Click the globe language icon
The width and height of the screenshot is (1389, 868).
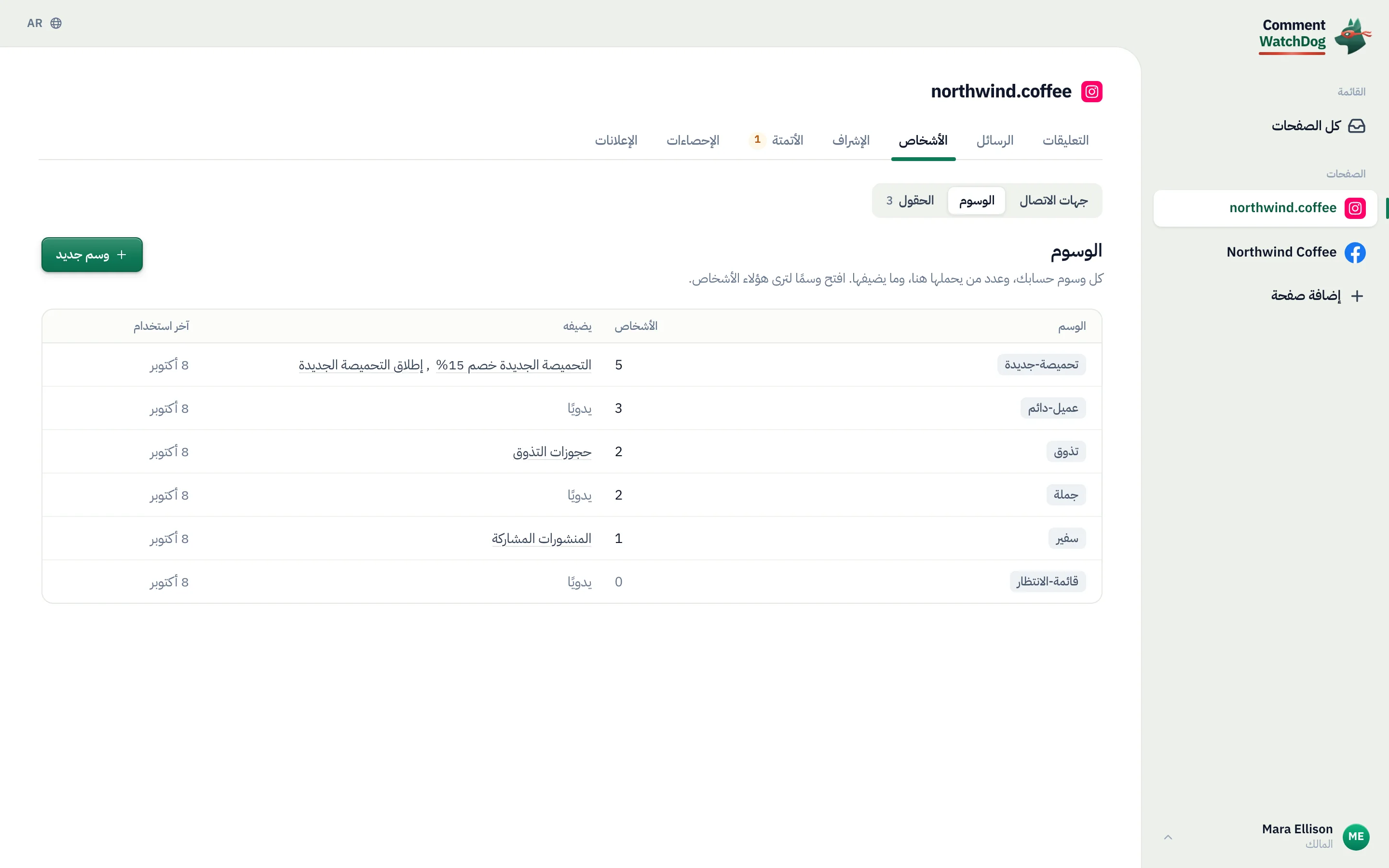55,23
